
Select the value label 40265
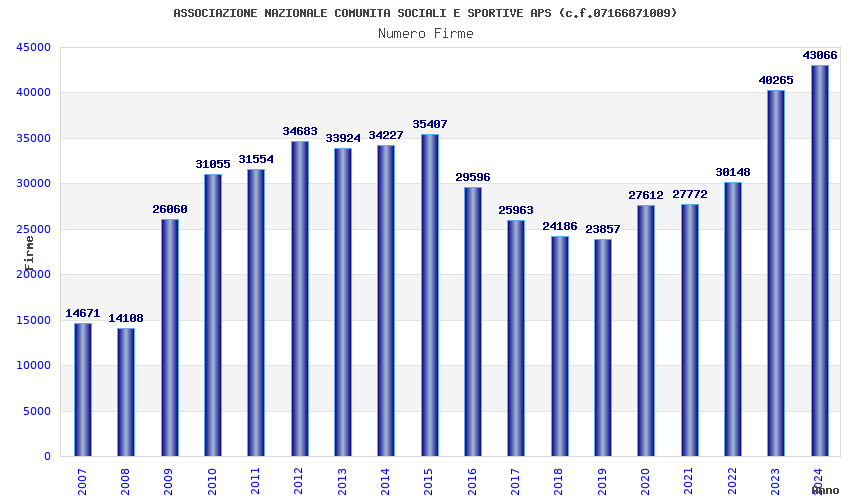tap(776, 80)
